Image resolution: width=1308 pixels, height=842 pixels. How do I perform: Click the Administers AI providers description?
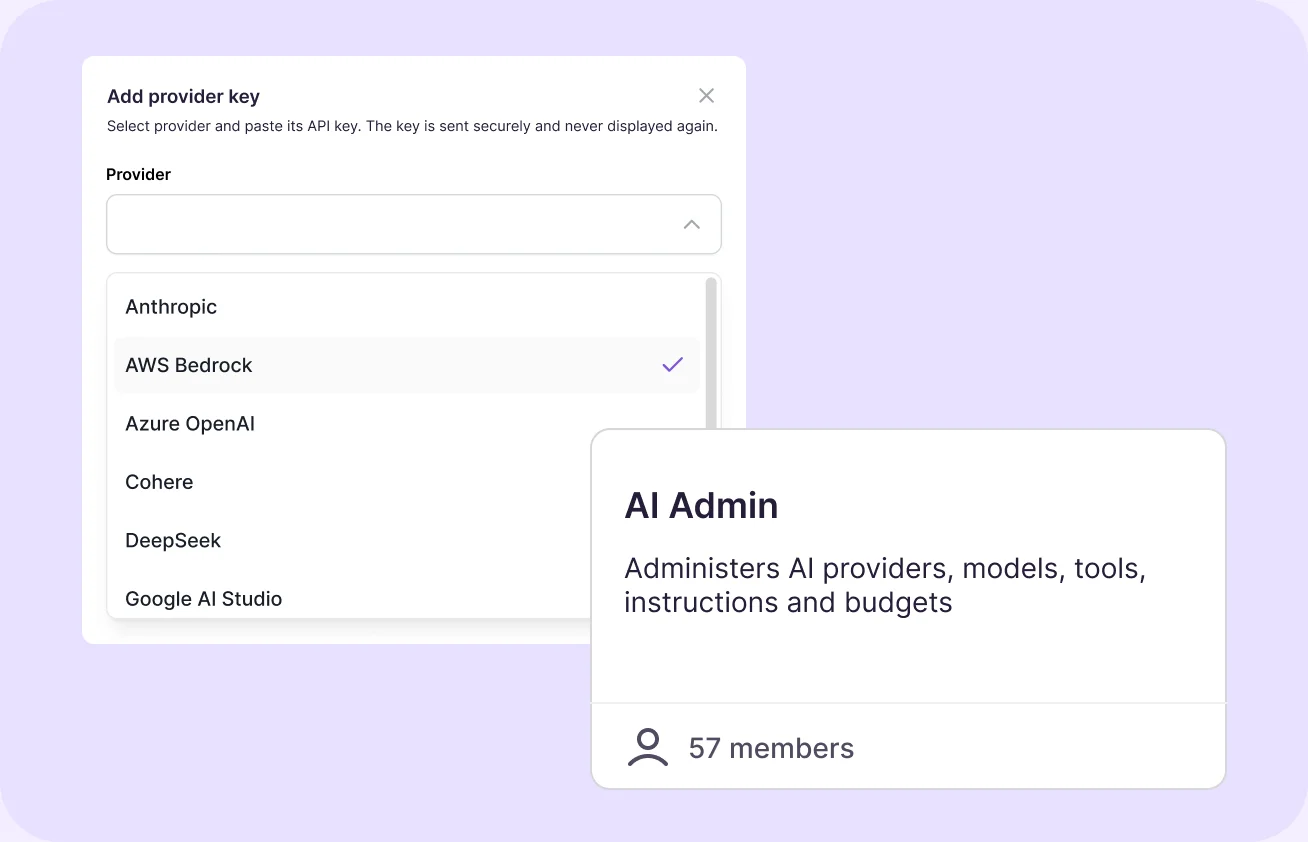point(885,585)
